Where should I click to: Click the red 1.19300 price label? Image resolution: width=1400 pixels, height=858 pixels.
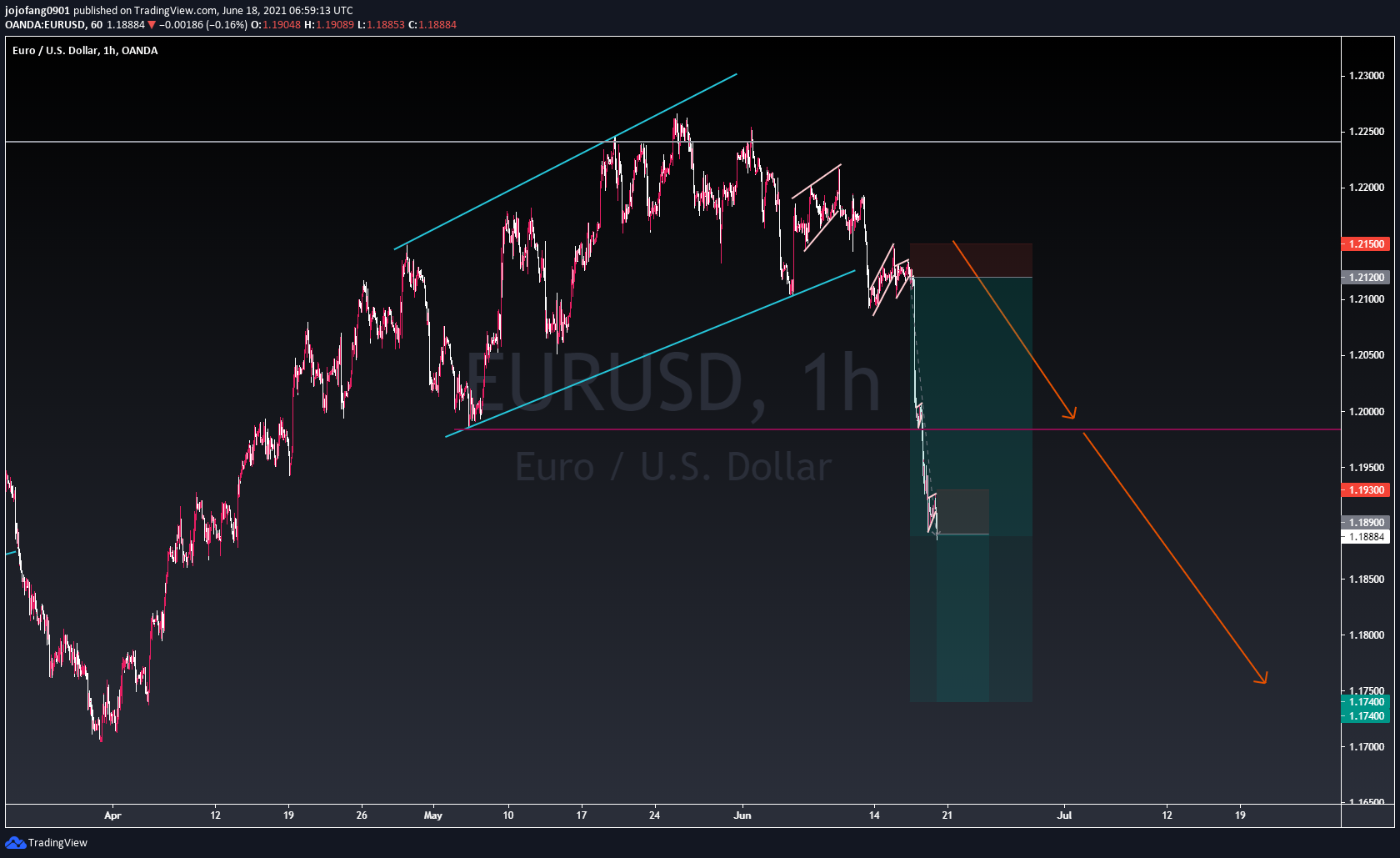point(1365,490)
